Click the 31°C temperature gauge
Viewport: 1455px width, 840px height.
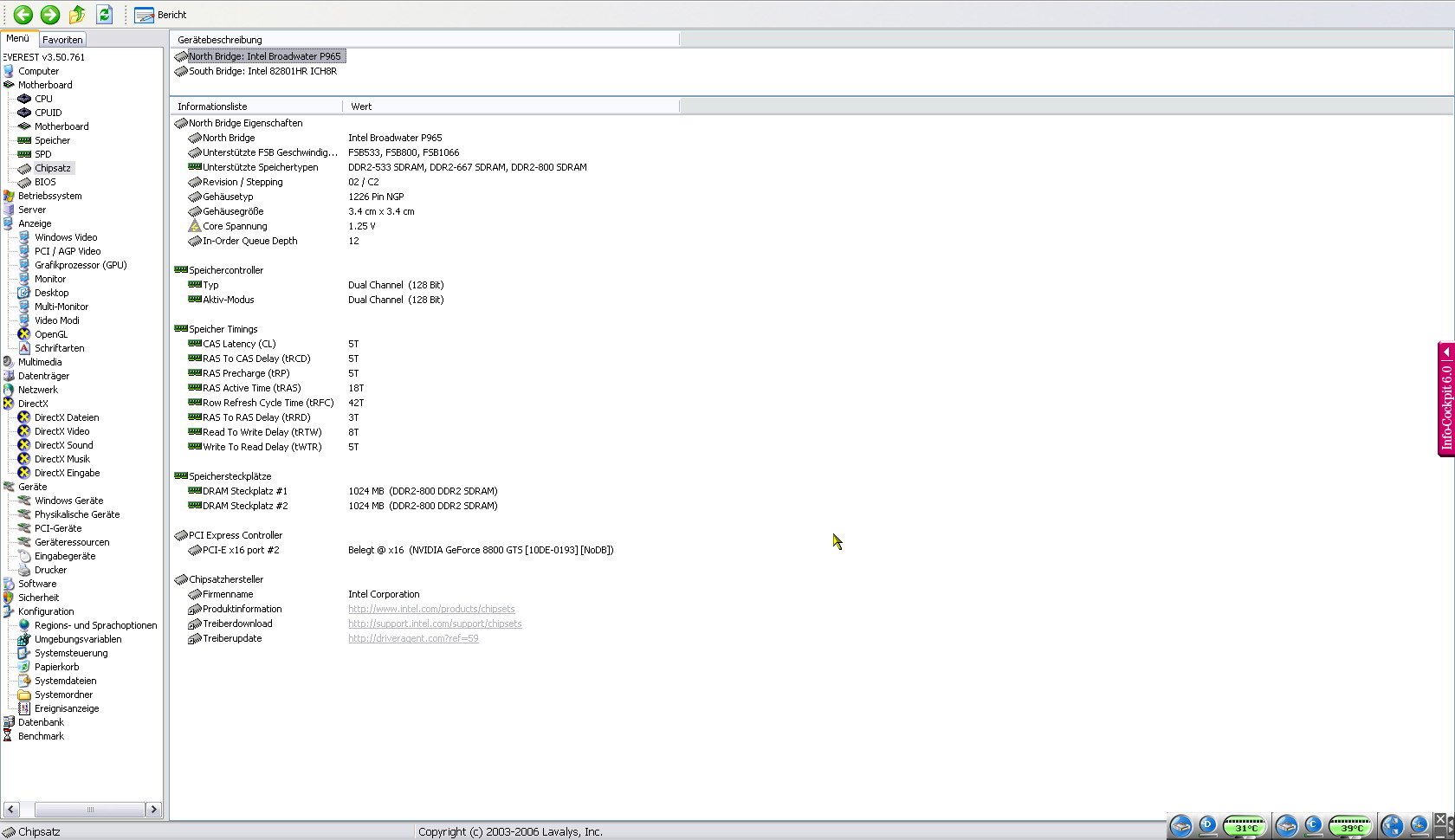(x=1245, y=826)
